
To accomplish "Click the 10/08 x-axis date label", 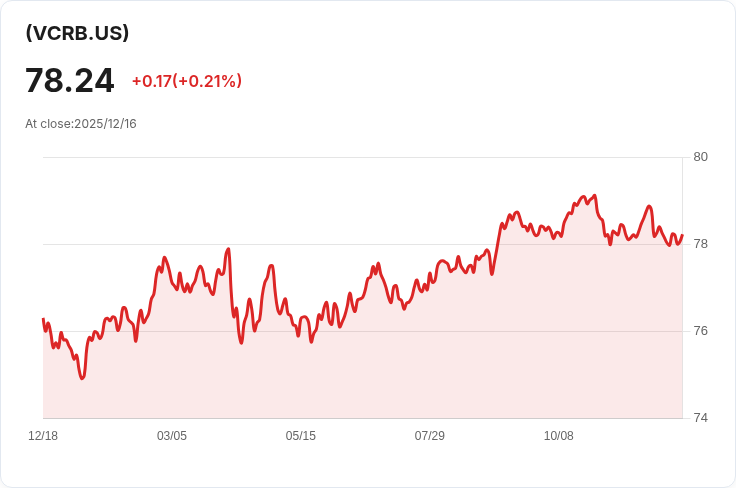I will [x=559, y=436].
